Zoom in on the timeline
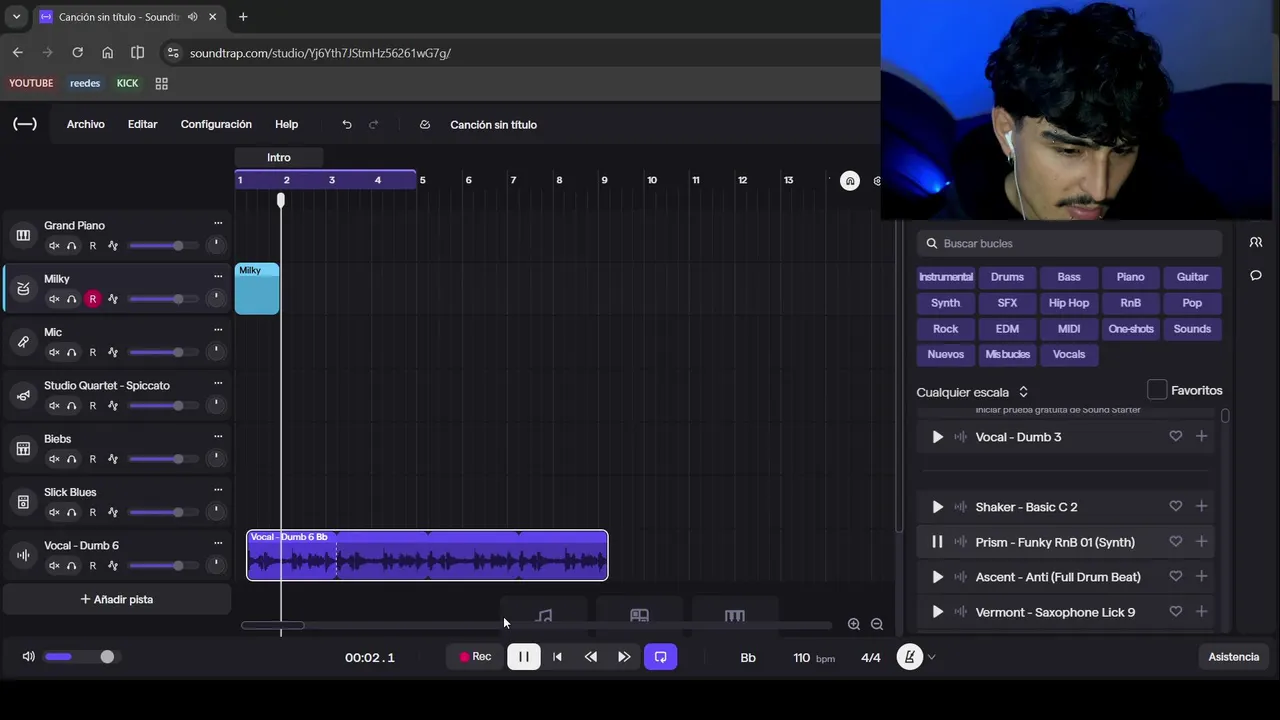Viewport: 1280px width, 720px height. (854, 624)
